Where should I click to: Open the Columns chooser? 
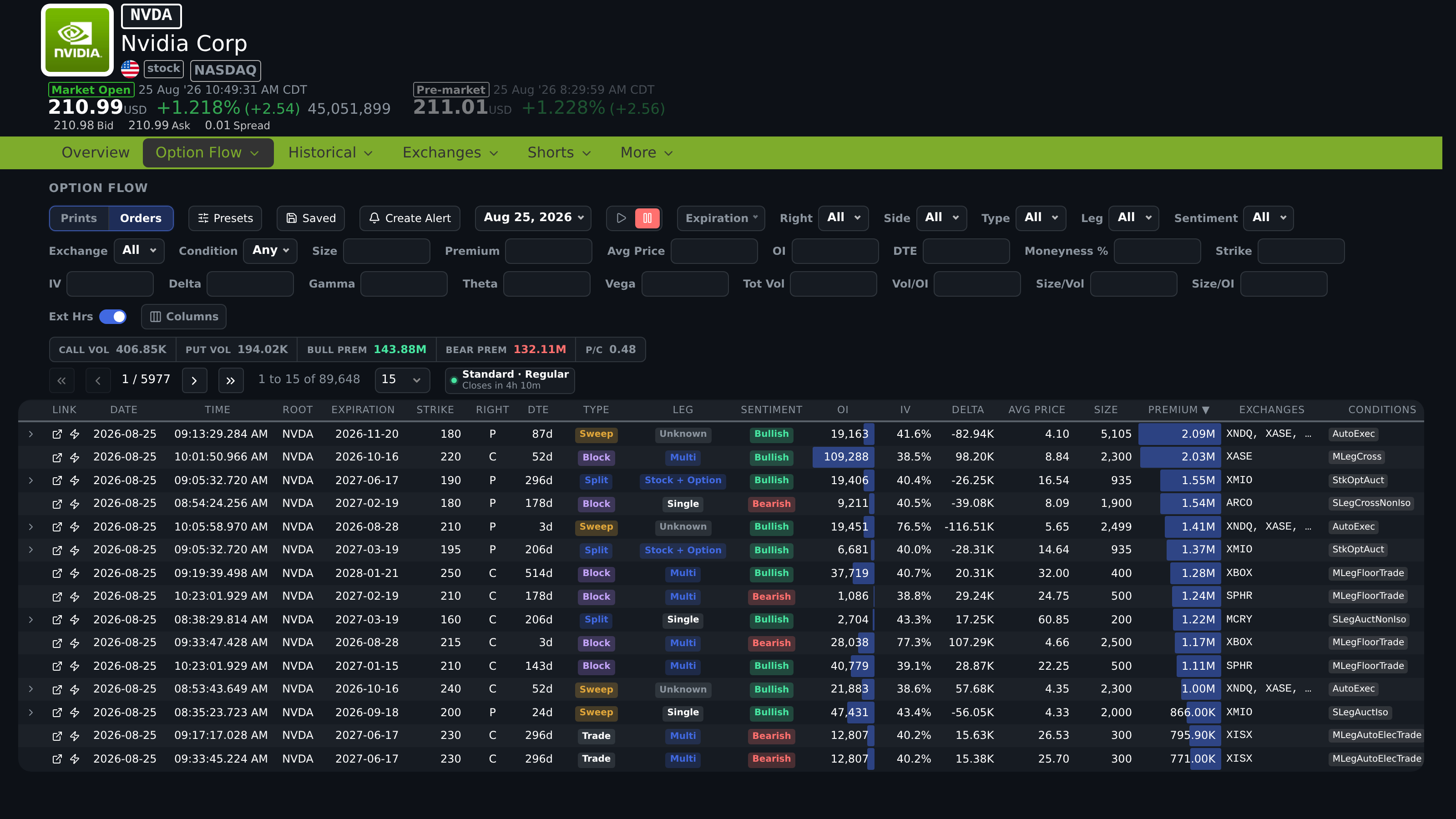184,317
